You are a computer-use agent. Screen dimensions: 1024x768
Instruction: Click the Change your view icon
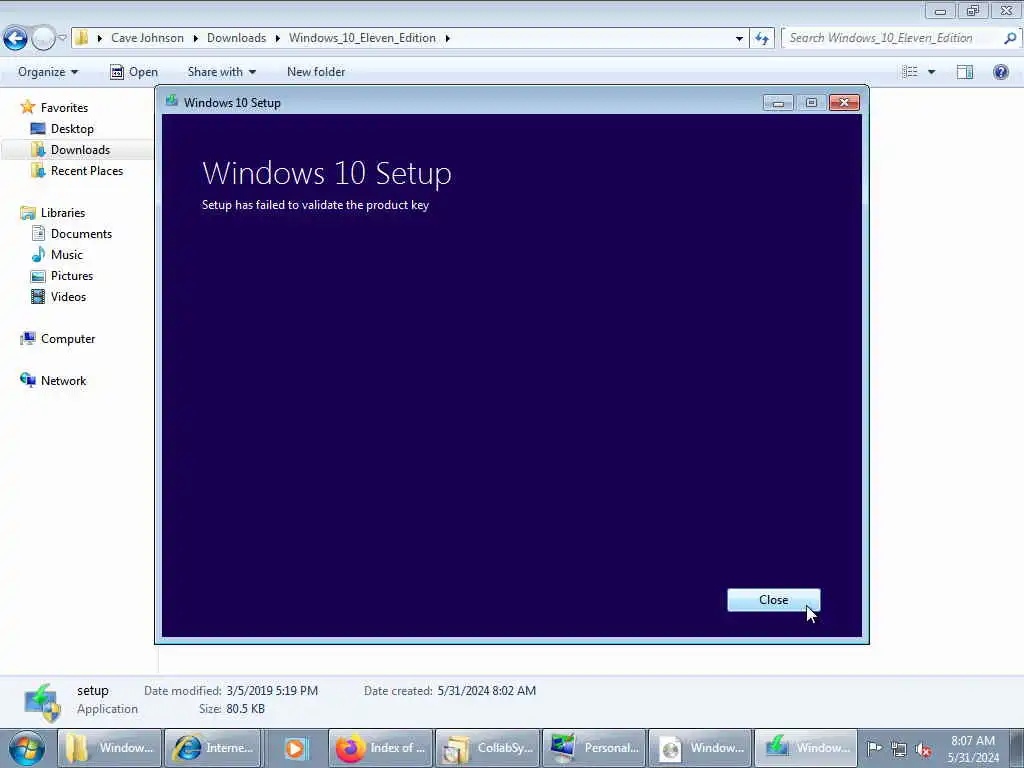[910, 72]
